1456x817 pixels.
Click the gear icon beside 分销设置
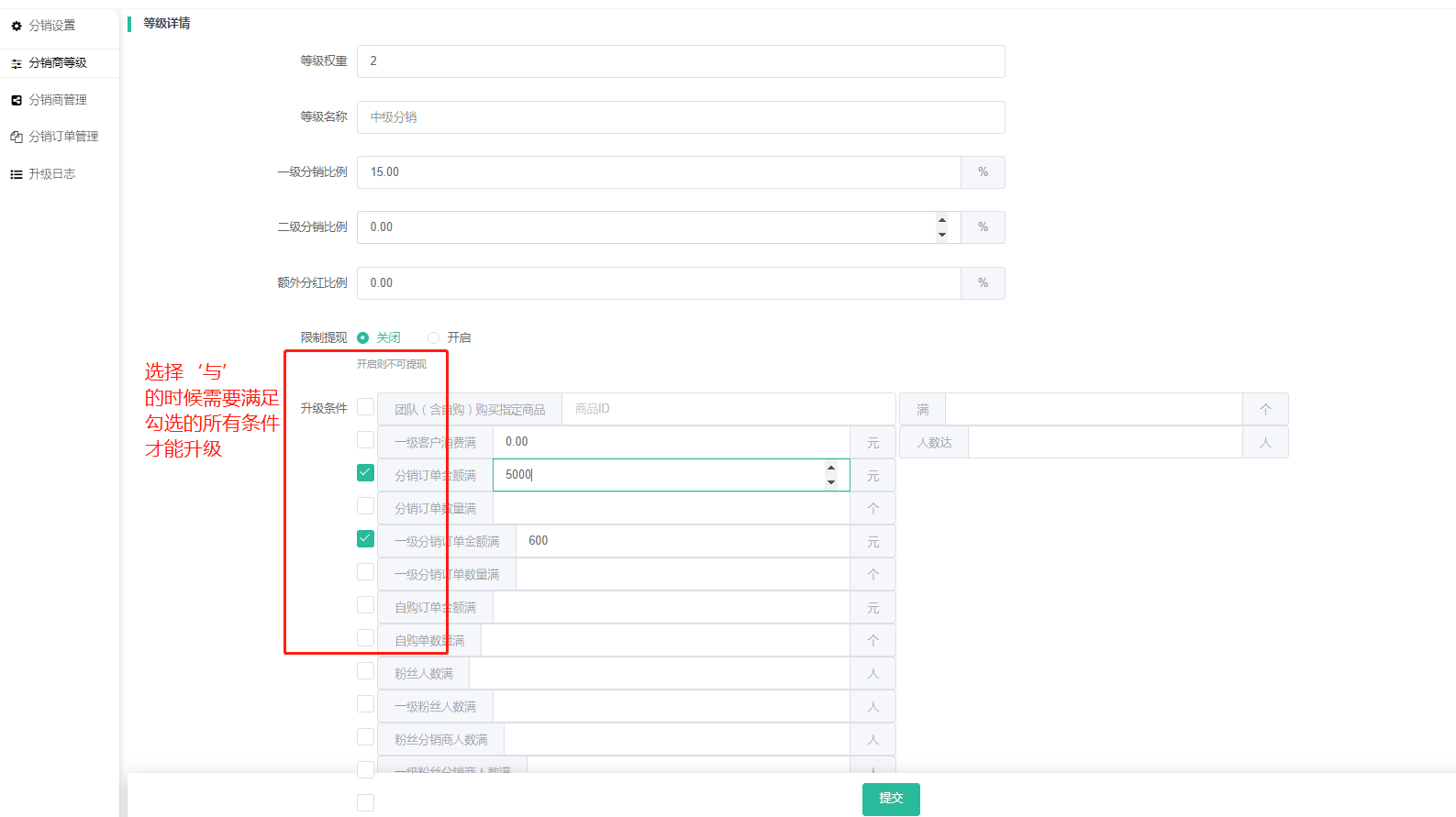point(17,26)
